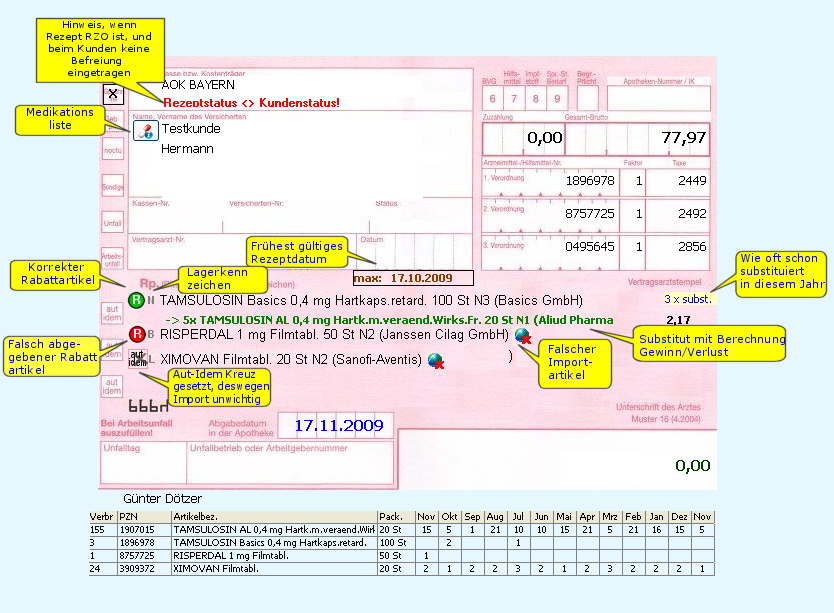Click the Zuzahlung field showing 0,00
Screen dimensions: 834x613
click(x=523, y=138)
